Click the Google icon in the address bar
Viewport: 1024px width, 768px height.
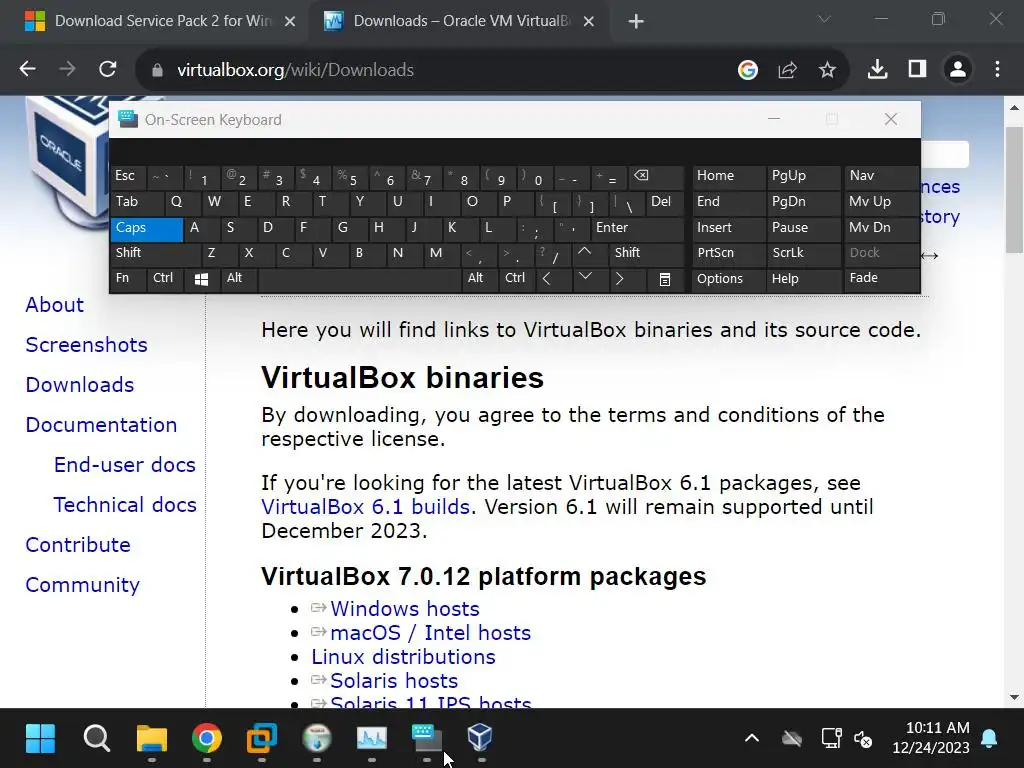coord(748,69)
